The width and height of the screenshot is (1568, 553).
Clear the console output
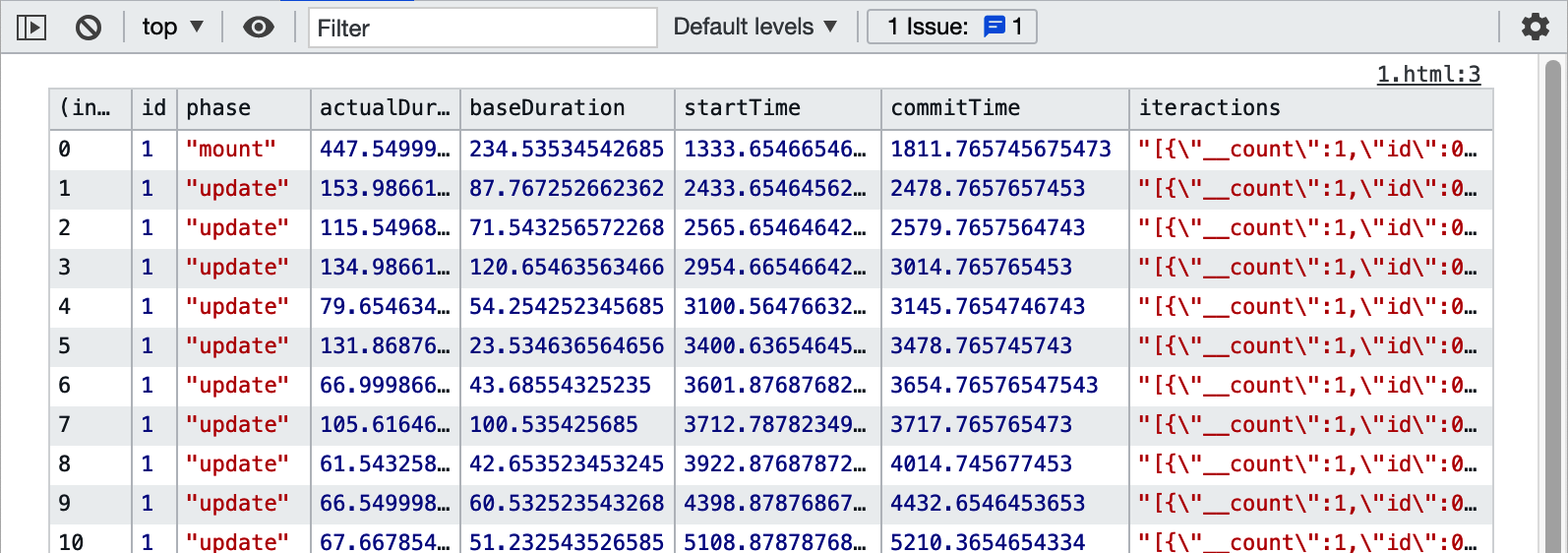tap(89, 28)
